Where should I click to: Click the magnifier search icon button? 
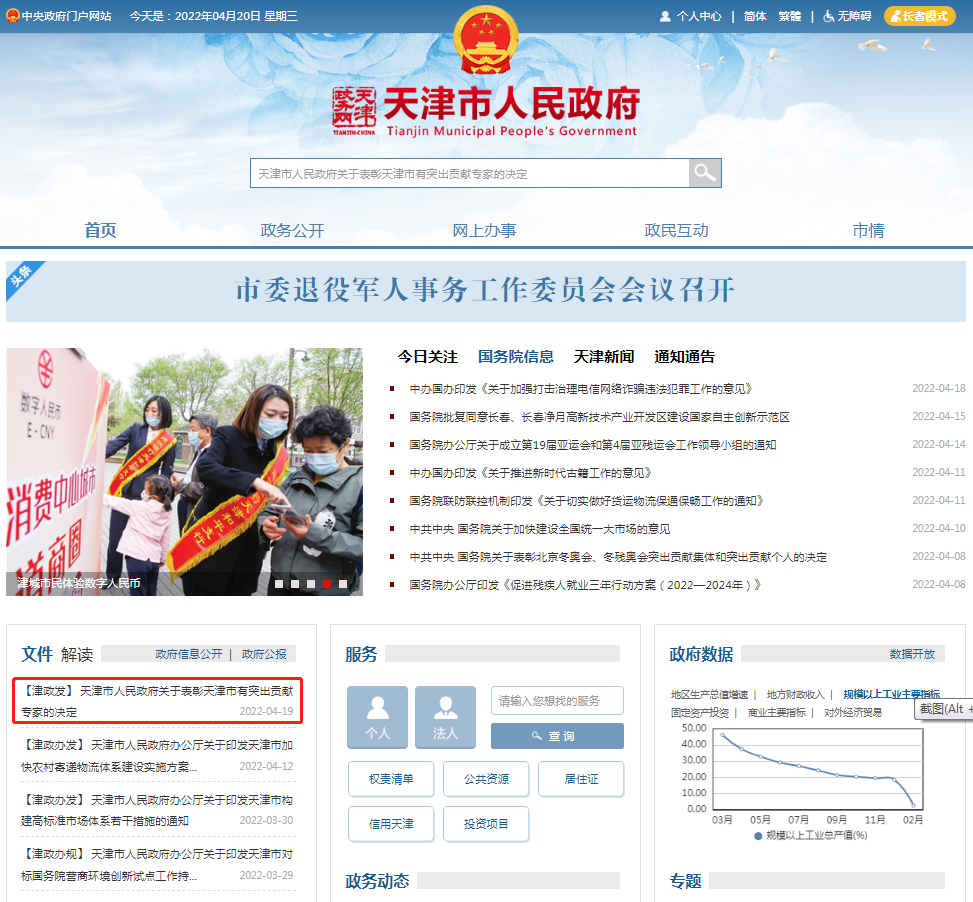click(x=705, y=173)
